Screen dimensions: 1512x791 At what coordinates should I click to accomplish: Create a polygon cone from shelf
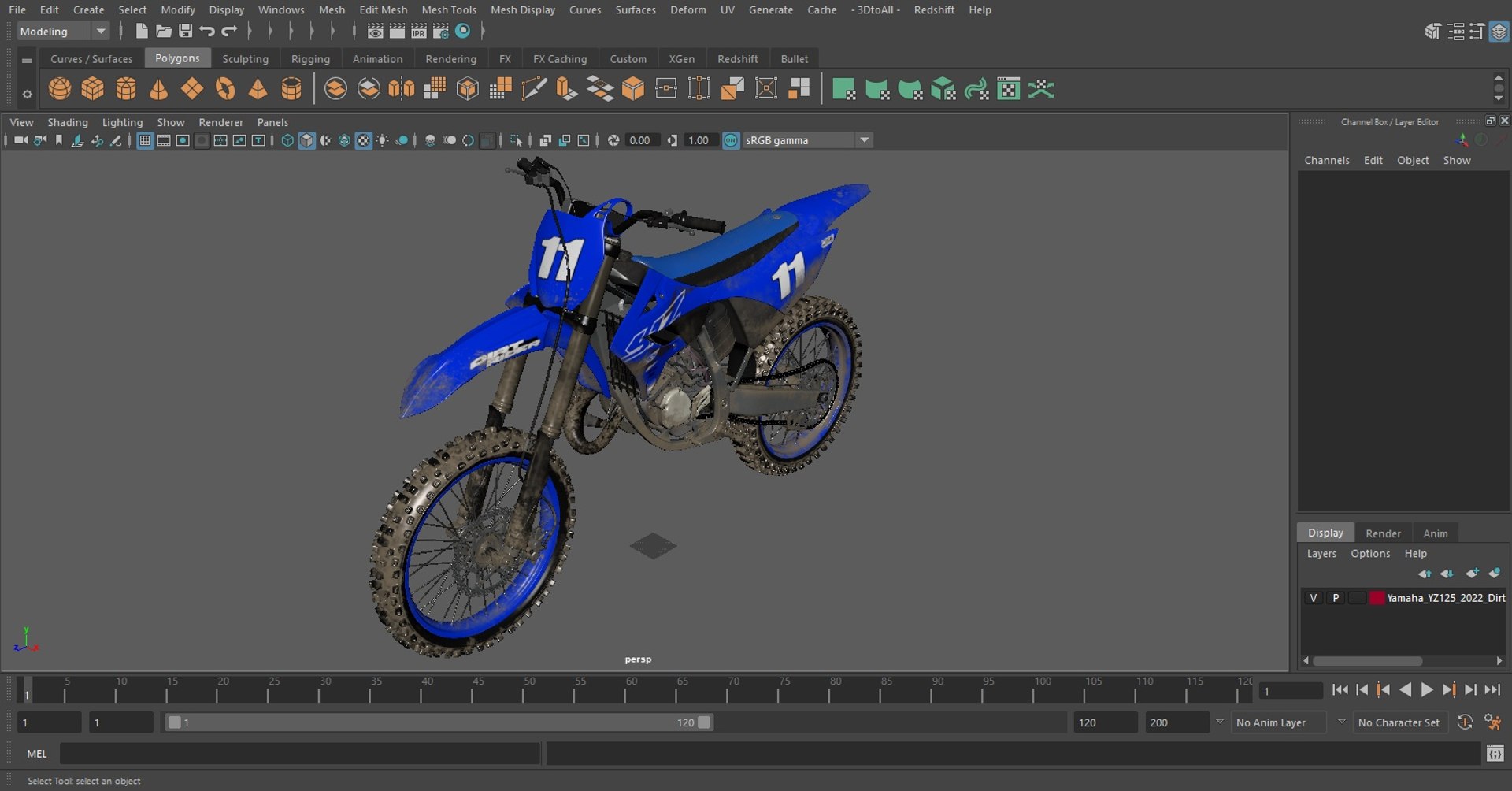point(159,89)
